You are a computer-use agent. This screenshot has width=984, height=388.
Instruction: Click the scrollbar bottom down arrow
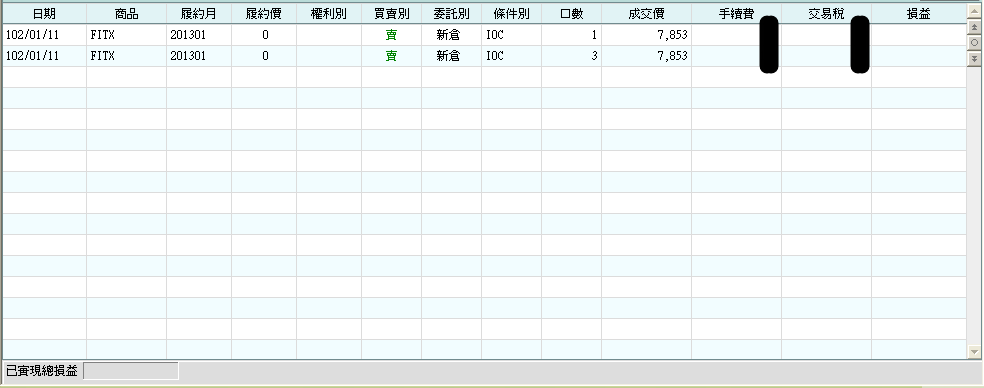[x=974, y=352]
